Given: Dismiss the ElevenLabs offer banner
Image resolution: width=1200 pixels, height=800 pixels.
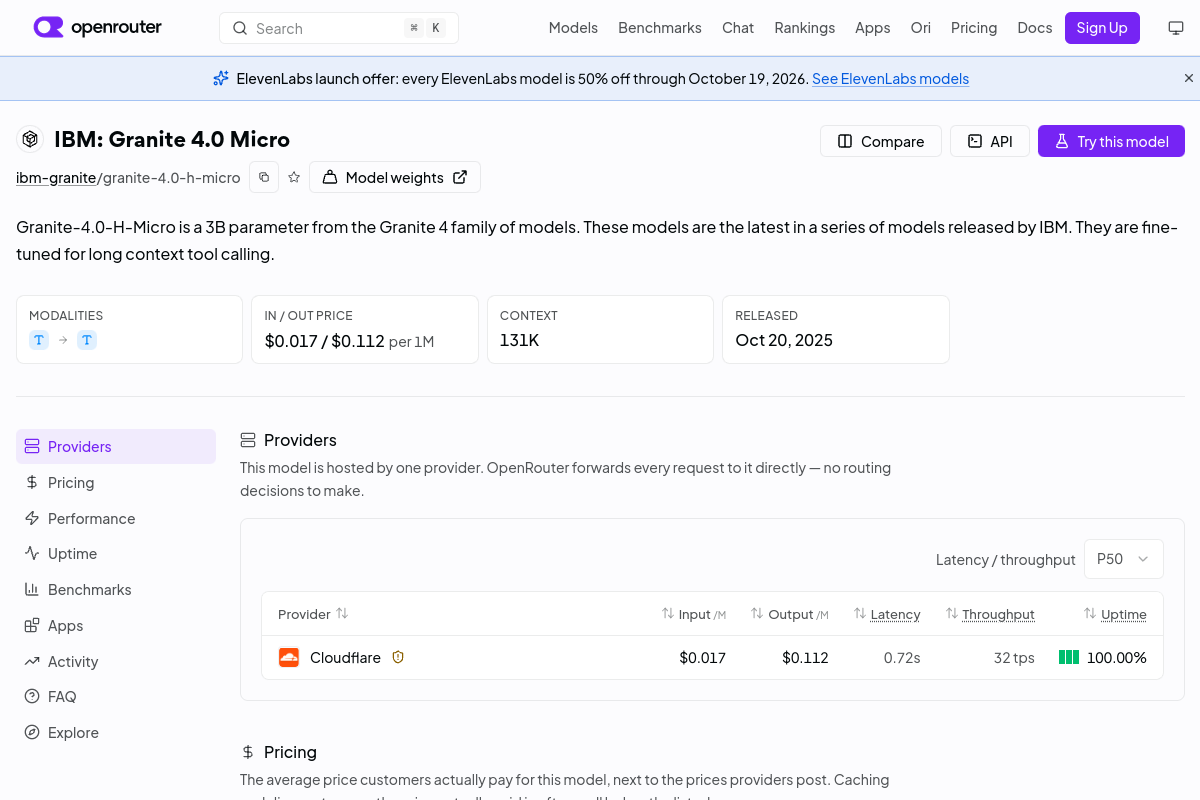Looking at the screenshot, I should [x=1189, y=78].
